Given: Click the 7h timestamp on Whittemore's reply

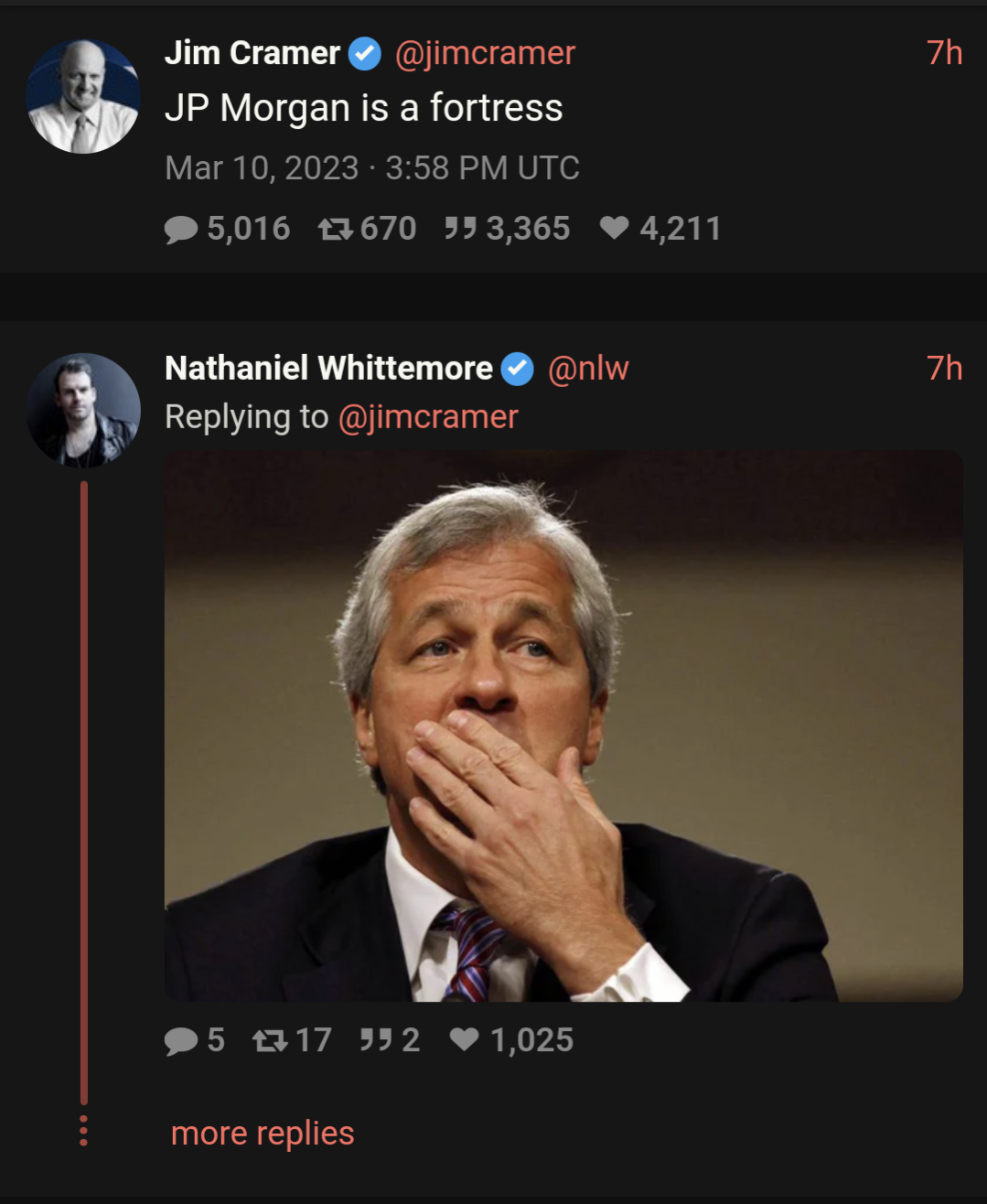Looking at the screenshot, I should [x=944, y=369].
